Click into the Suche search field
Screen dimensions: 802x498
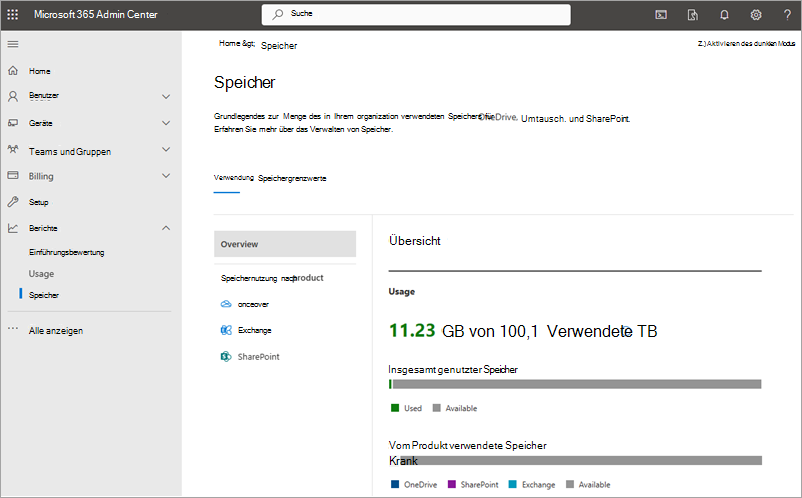coord(416,14)
